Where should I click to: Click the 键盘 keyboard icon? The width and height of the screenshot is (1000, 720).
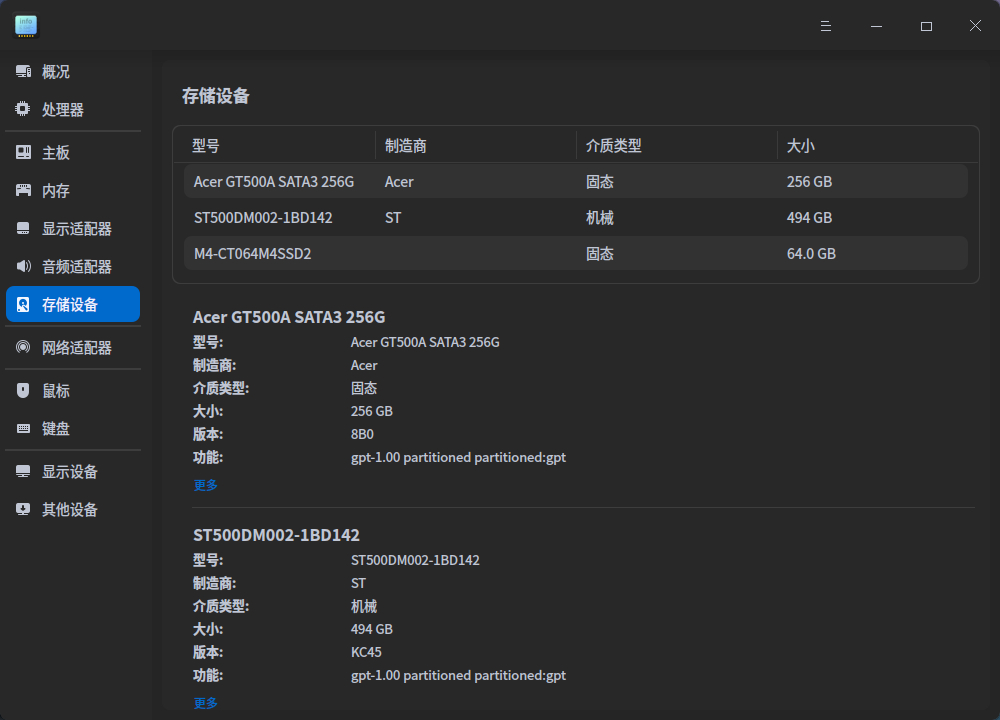[x=23, y=429]
